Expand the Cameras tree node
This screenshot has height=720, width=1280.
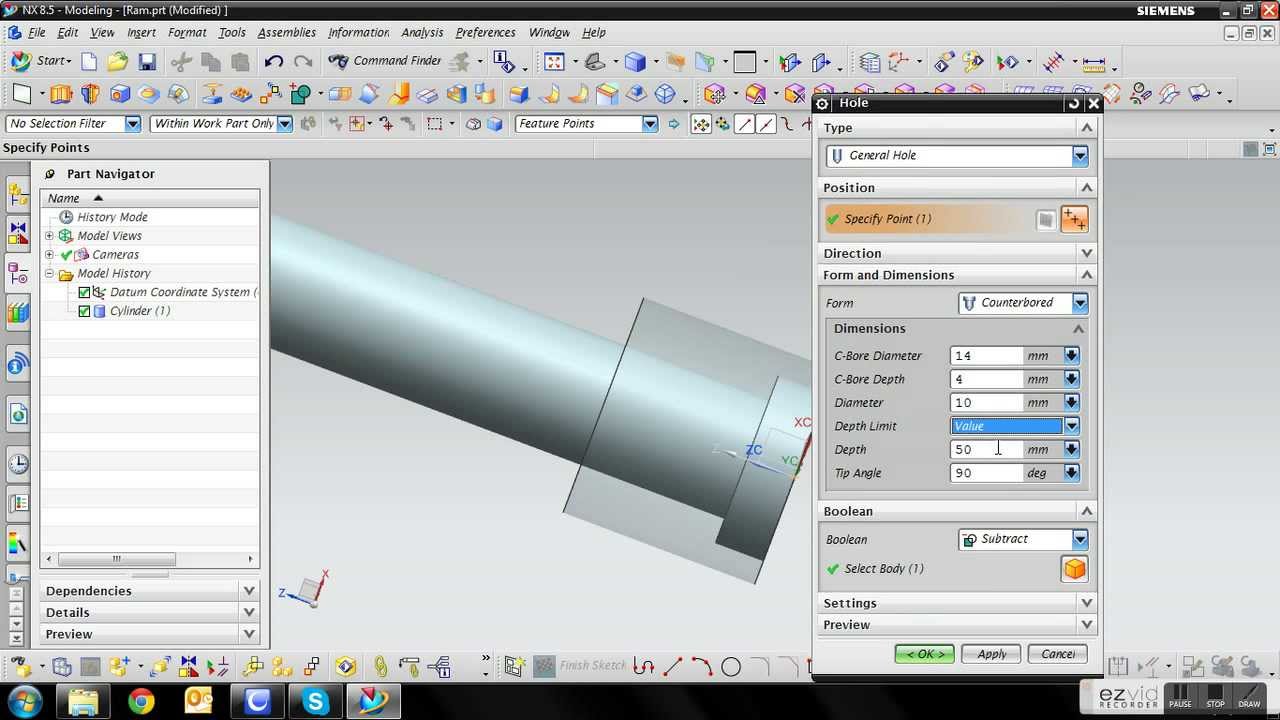pyautogui.click(x=49, y=255)
